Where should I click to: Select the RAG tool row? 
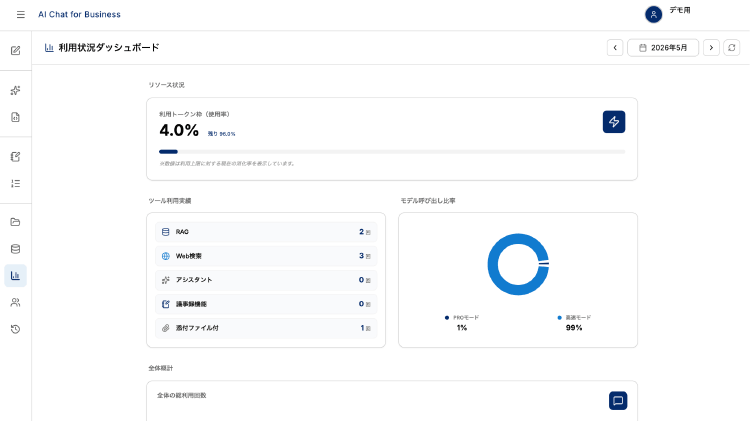pyautogui.click(x=266, y=232)
